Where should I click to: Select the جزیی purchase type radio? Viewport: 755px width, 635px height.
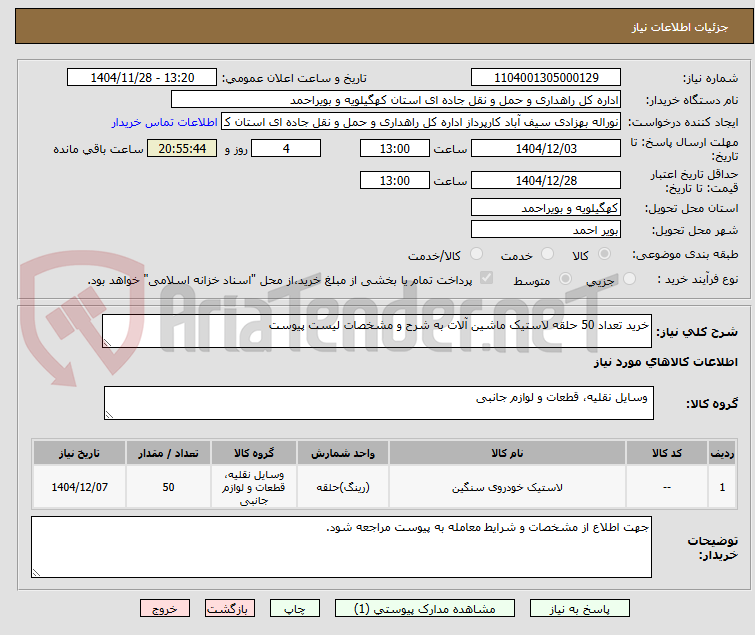click(629, 279)
